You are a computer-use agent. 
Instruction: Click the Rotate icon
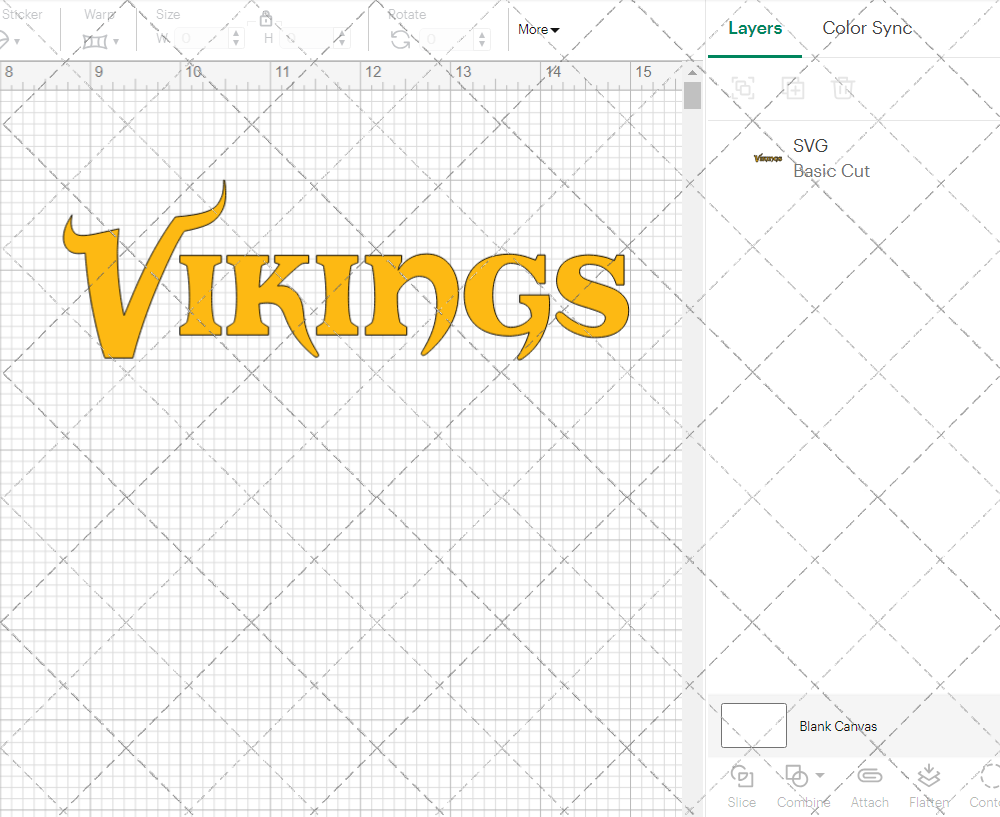click(401, 40)
